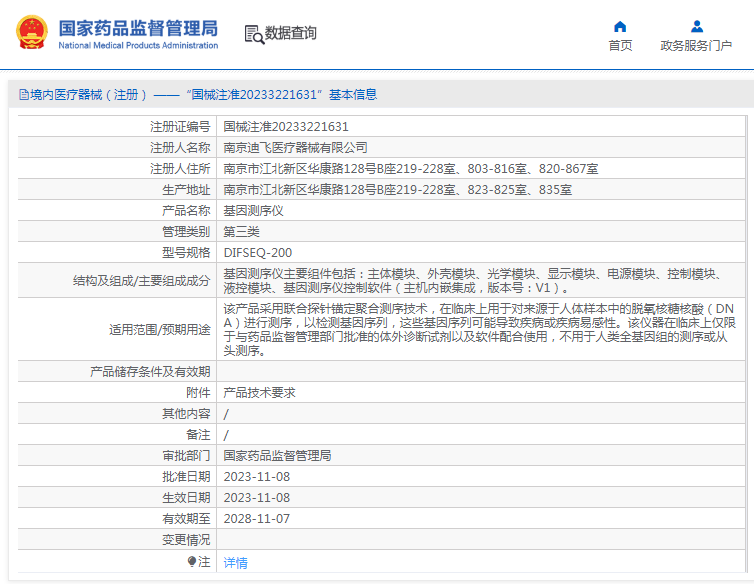Screen dimensions: 754x584
Task: Click the 注册人名称 row label
Action: point(180,148)
